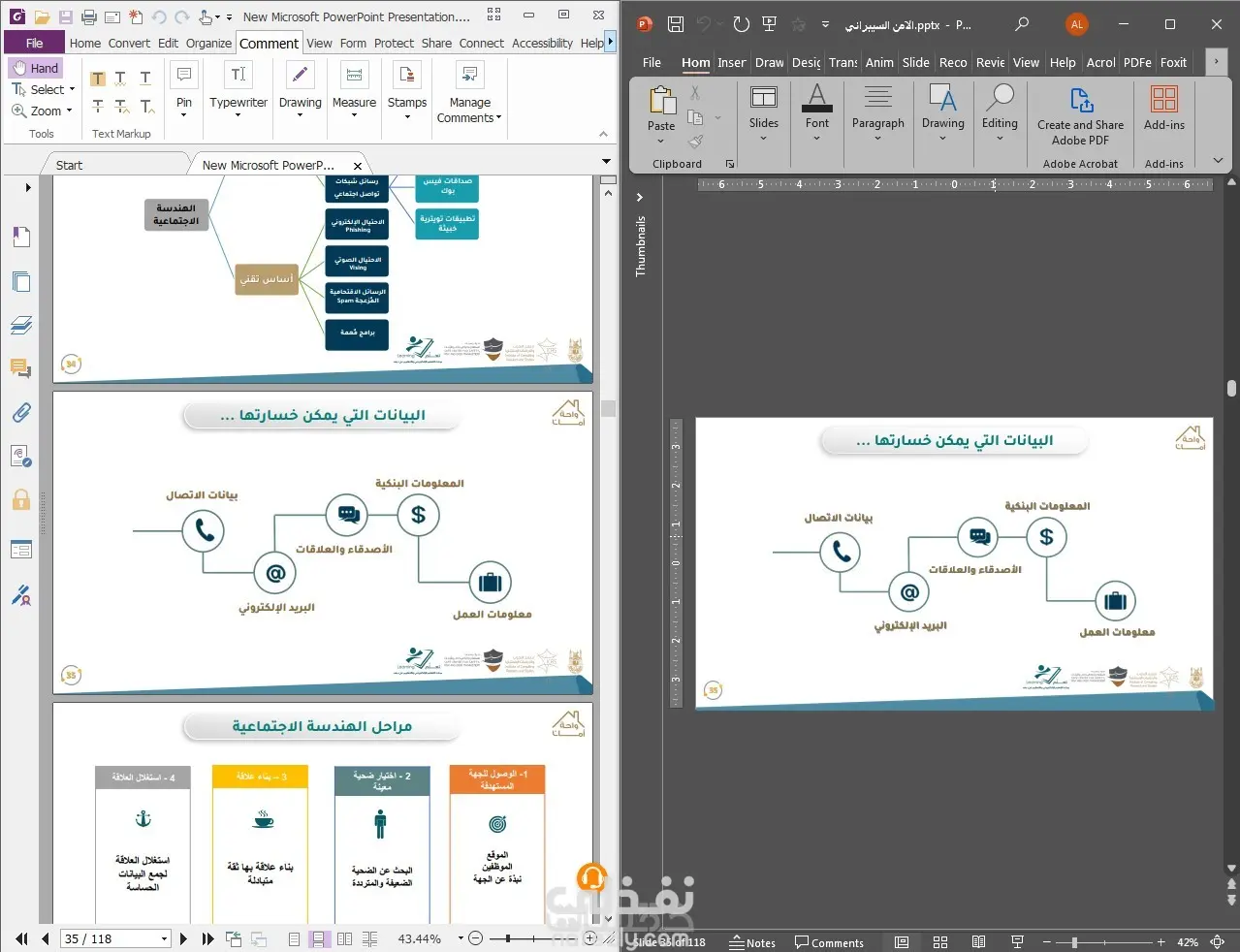Toggle continuous page view in Foxit status bar
1240x952 pixels.
[x=318, y=938]
